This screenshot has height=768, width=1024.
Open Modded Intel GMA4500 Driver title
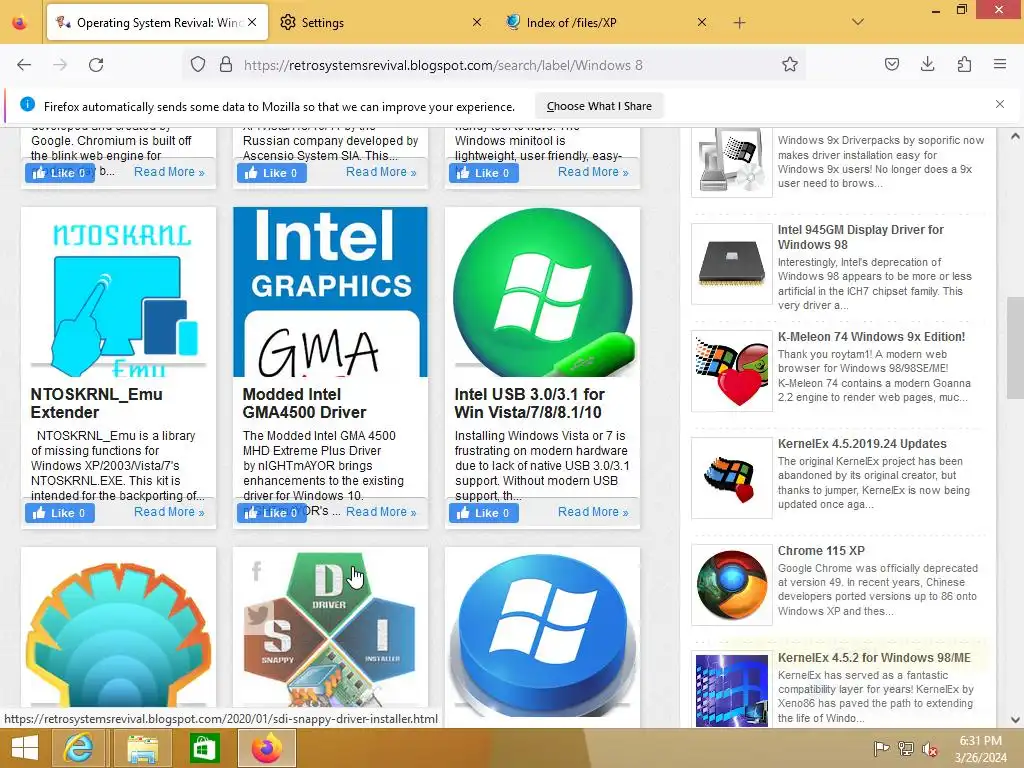pos(304,403)
